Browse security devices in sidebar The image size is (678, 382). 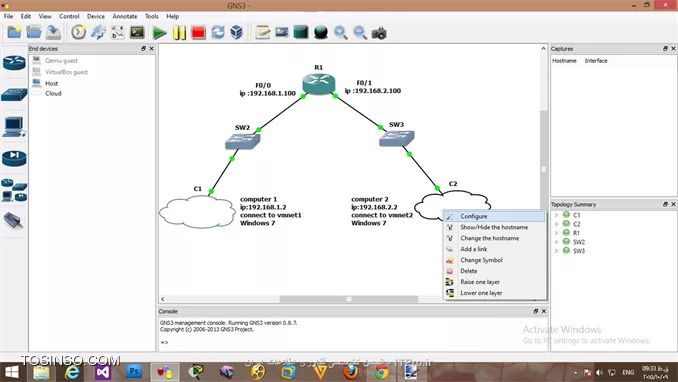pyautogui.click(x=14, y=158)
